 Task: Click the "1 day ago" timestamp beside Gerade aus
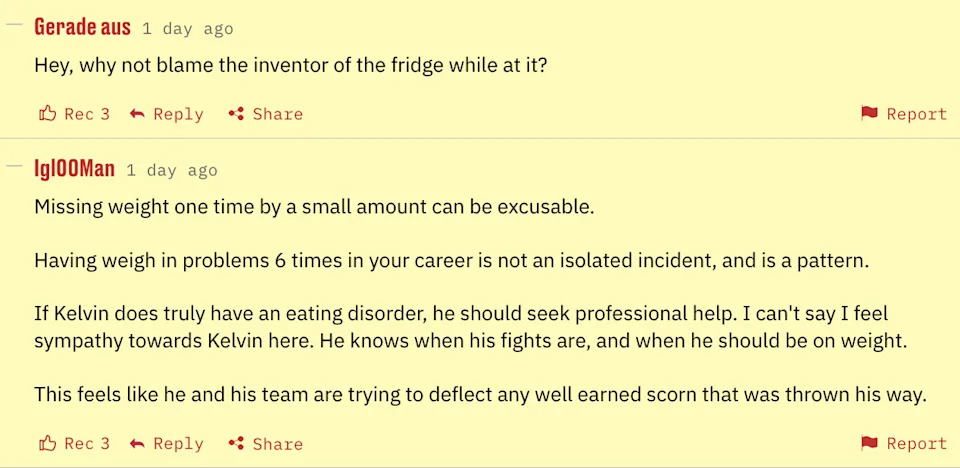coord(187,29)
